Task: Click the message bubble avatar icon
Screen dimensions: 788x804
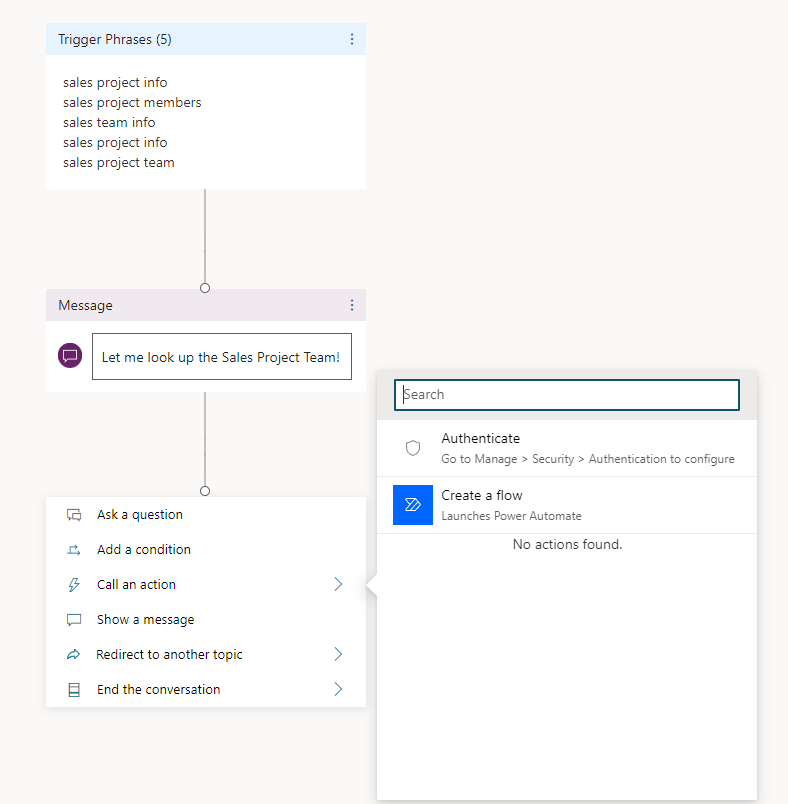Action: 69,356
